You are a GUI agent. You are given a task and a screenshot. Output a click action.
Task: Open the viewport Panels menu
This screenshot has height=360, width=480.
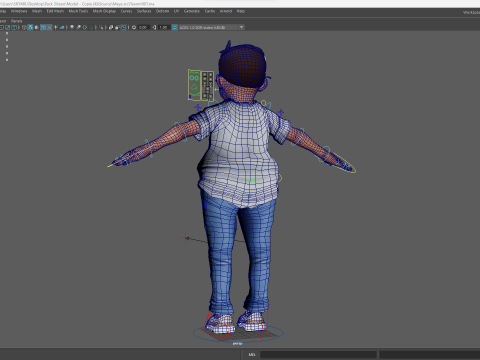pos(16,21)
